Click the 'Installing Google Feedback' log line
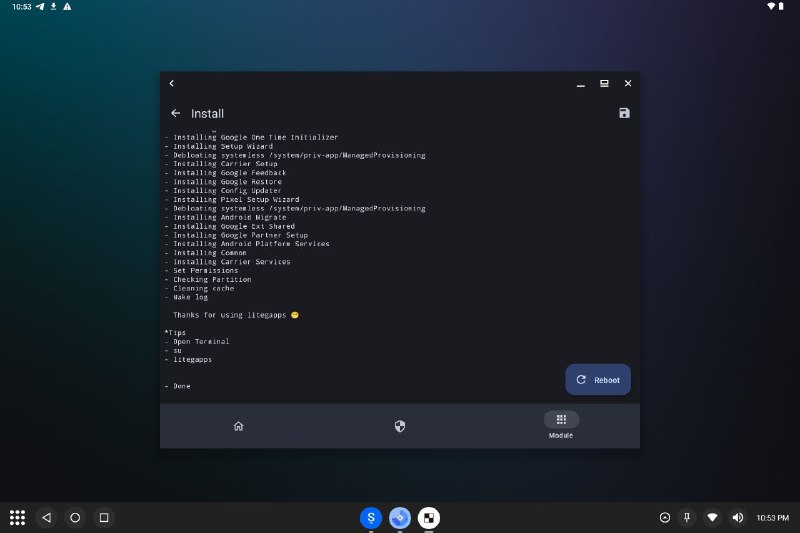Viewport: 800px width, 533px height. click(226, 173)
